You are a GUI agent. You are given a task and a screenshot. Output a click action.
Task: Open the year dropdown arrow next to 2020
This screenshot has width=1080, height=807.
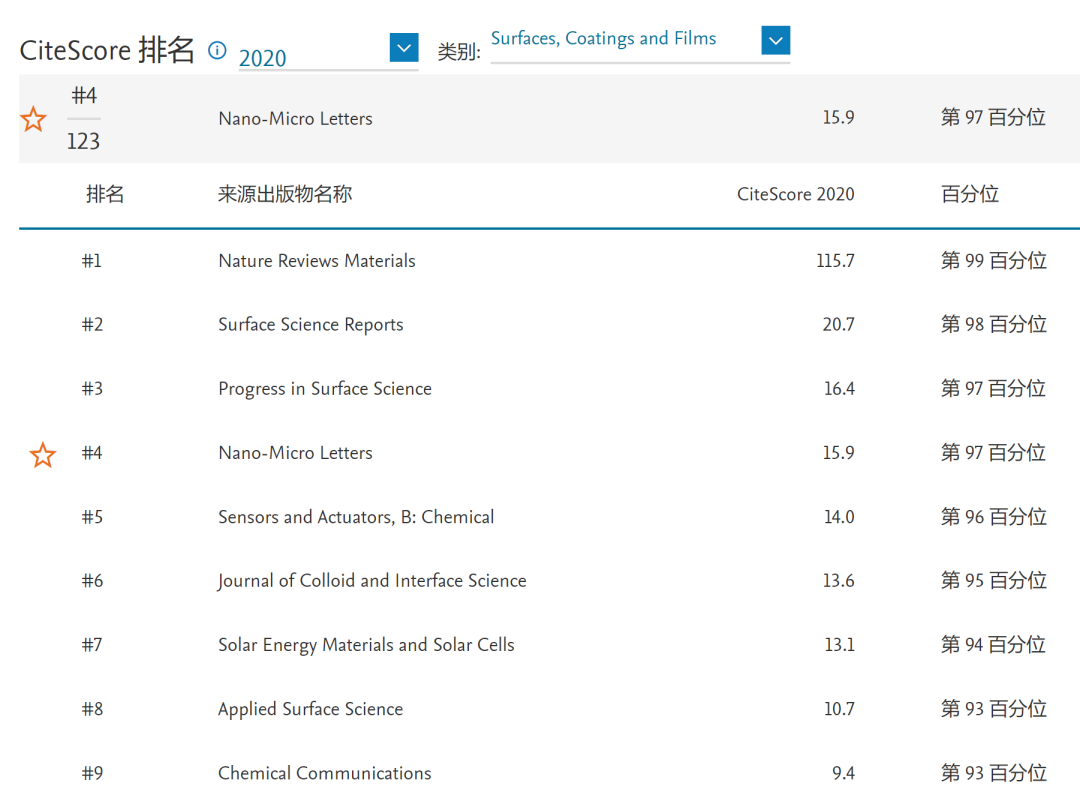[404, 48]
